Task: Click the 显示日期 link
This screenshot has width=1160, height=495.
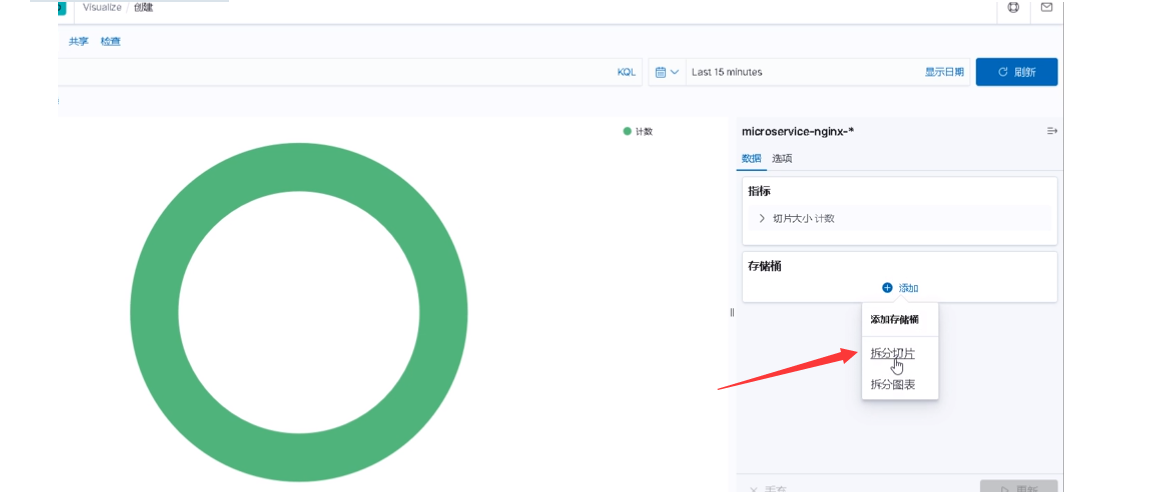Action: pos(944,72)
